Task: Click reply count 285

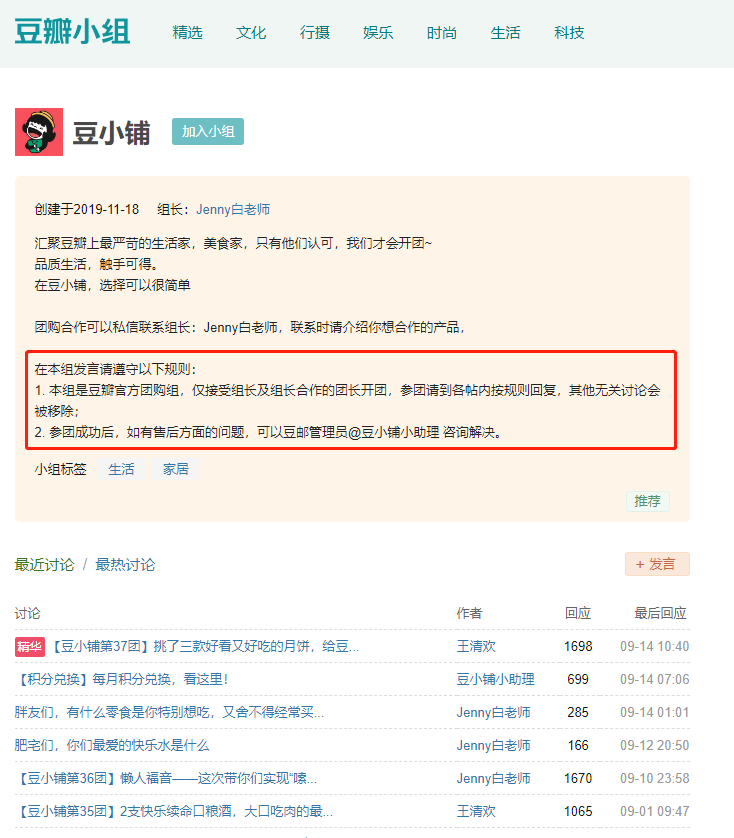Action: (578, 712)
